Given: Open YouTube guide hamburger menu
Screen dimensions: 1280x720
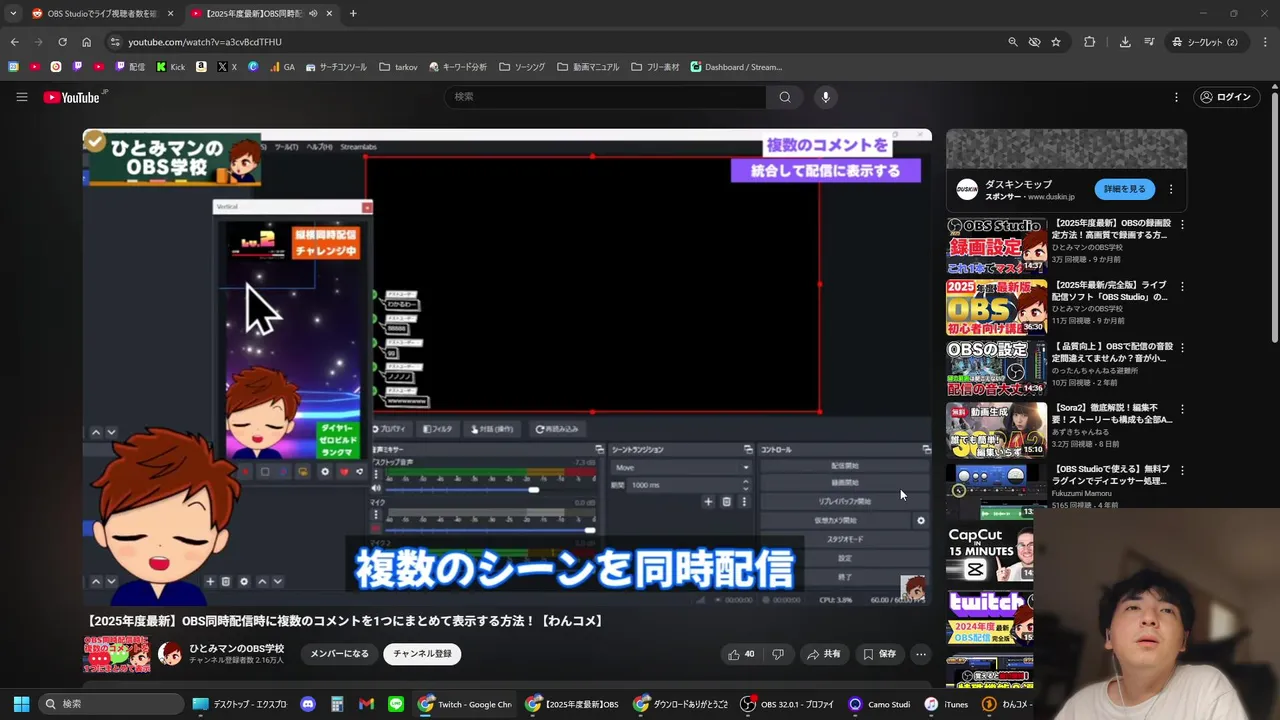Looking at the screenshot, I should tap(22, 97).
